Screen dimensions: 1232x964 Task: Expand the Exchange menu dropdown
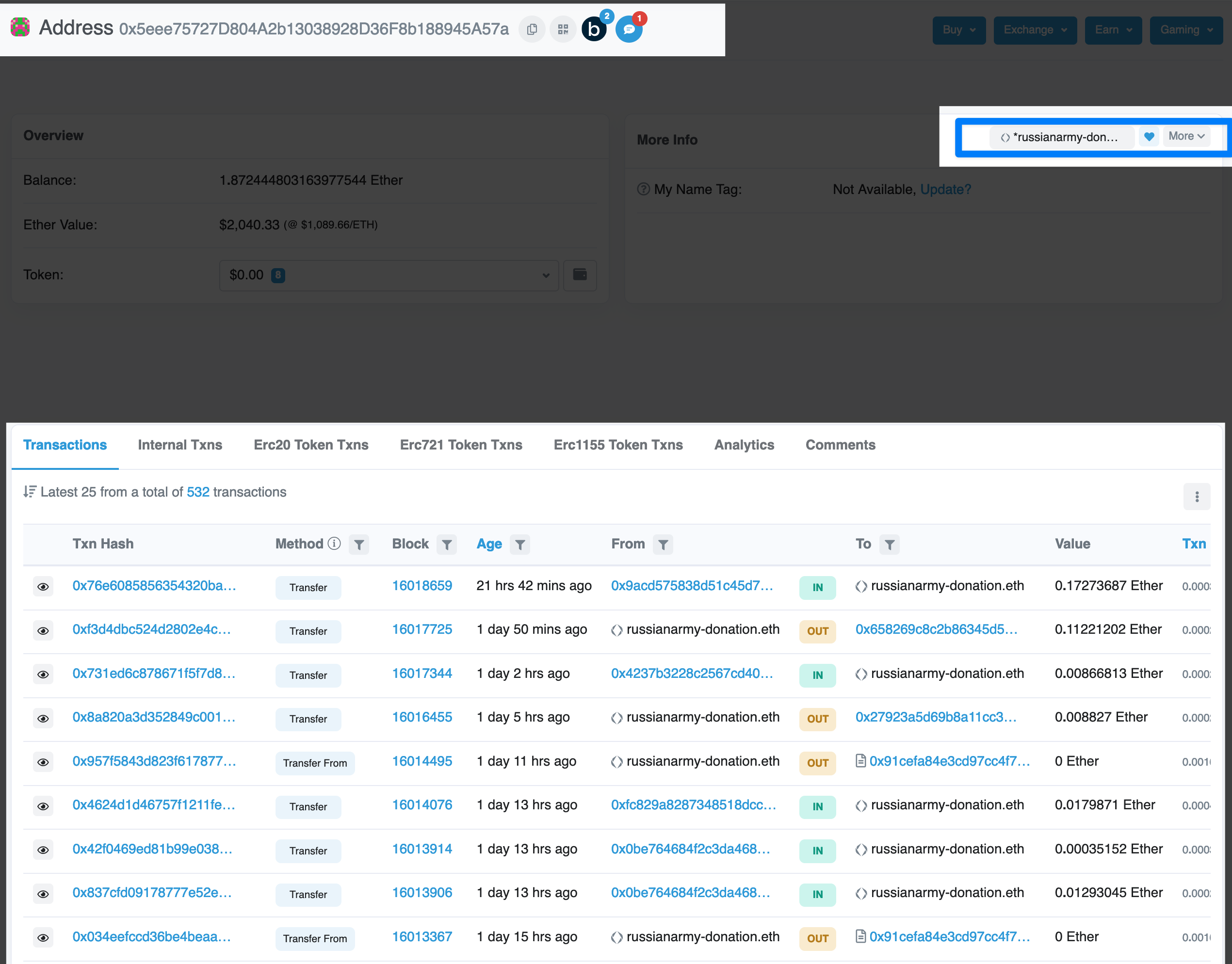[1035, 30]
